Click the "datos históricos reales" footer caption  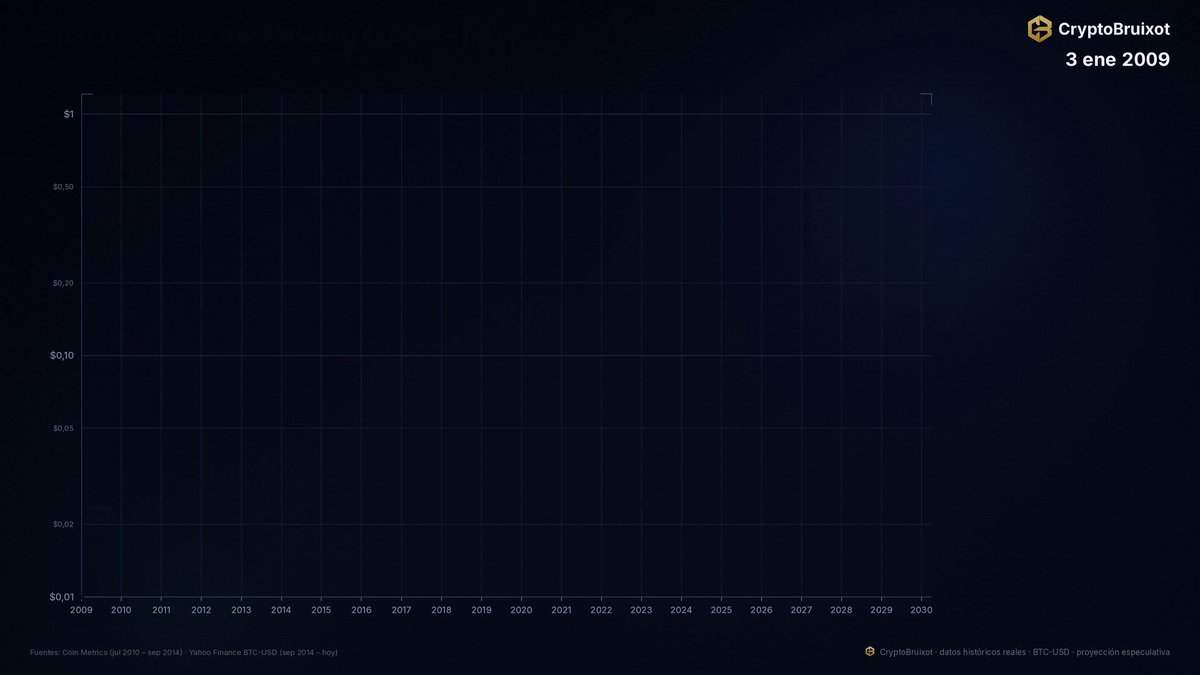point(983,652)
